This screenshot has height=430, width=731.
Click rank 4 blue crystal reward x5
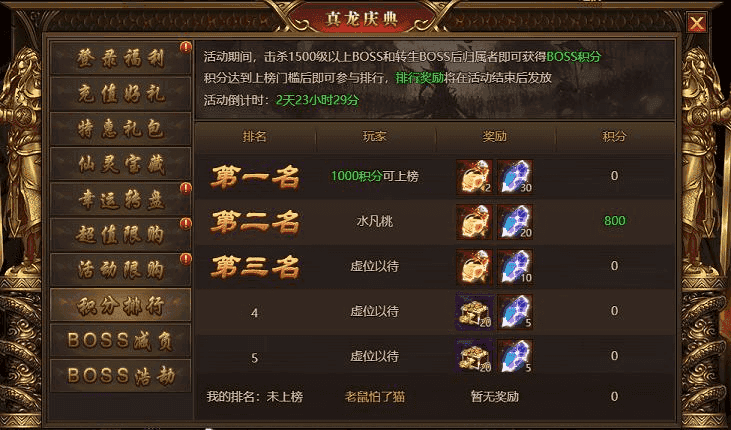[x=515, y=312]
